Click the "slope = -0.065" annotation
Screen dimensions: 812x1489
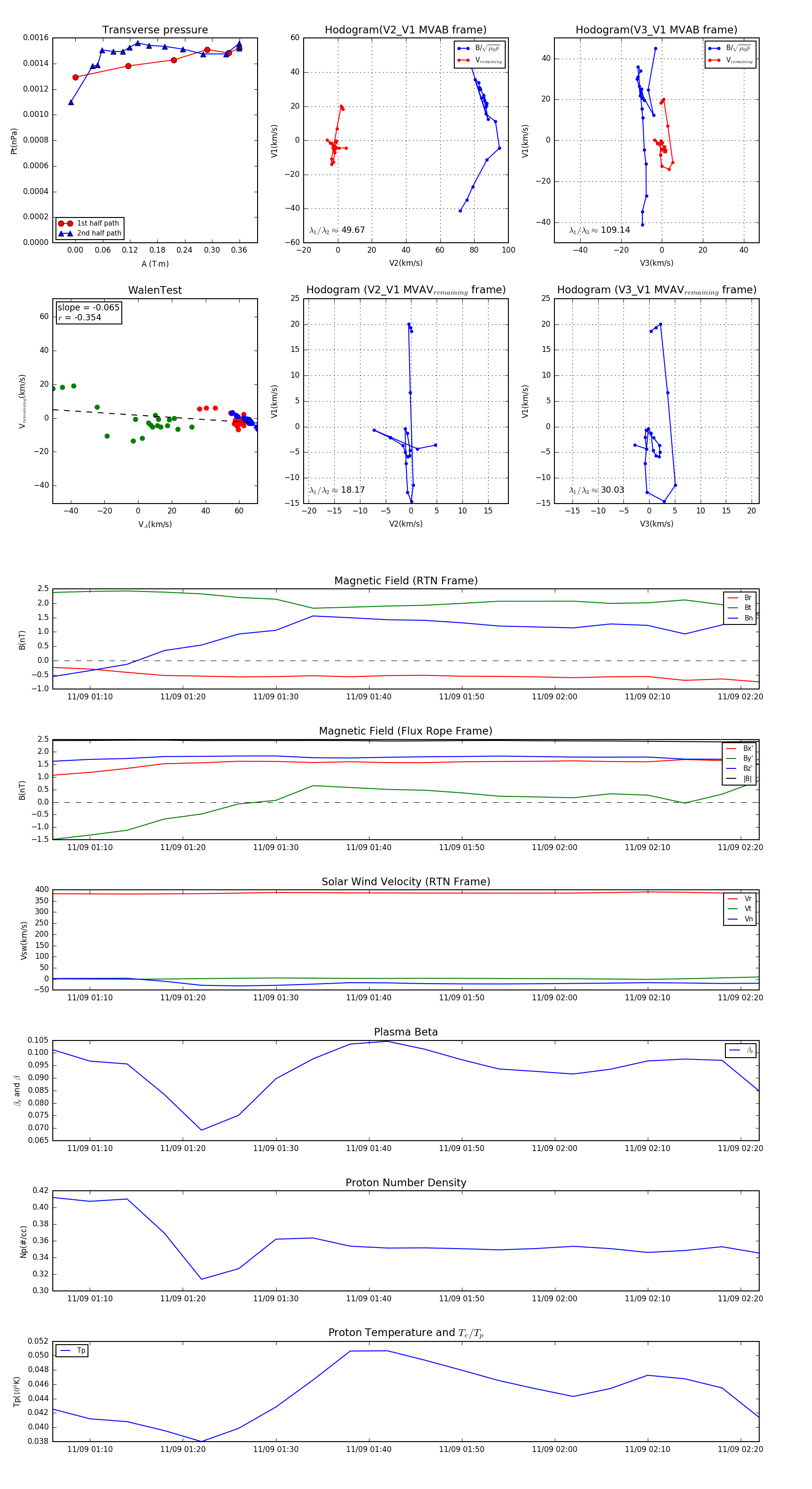coord(88,308)
